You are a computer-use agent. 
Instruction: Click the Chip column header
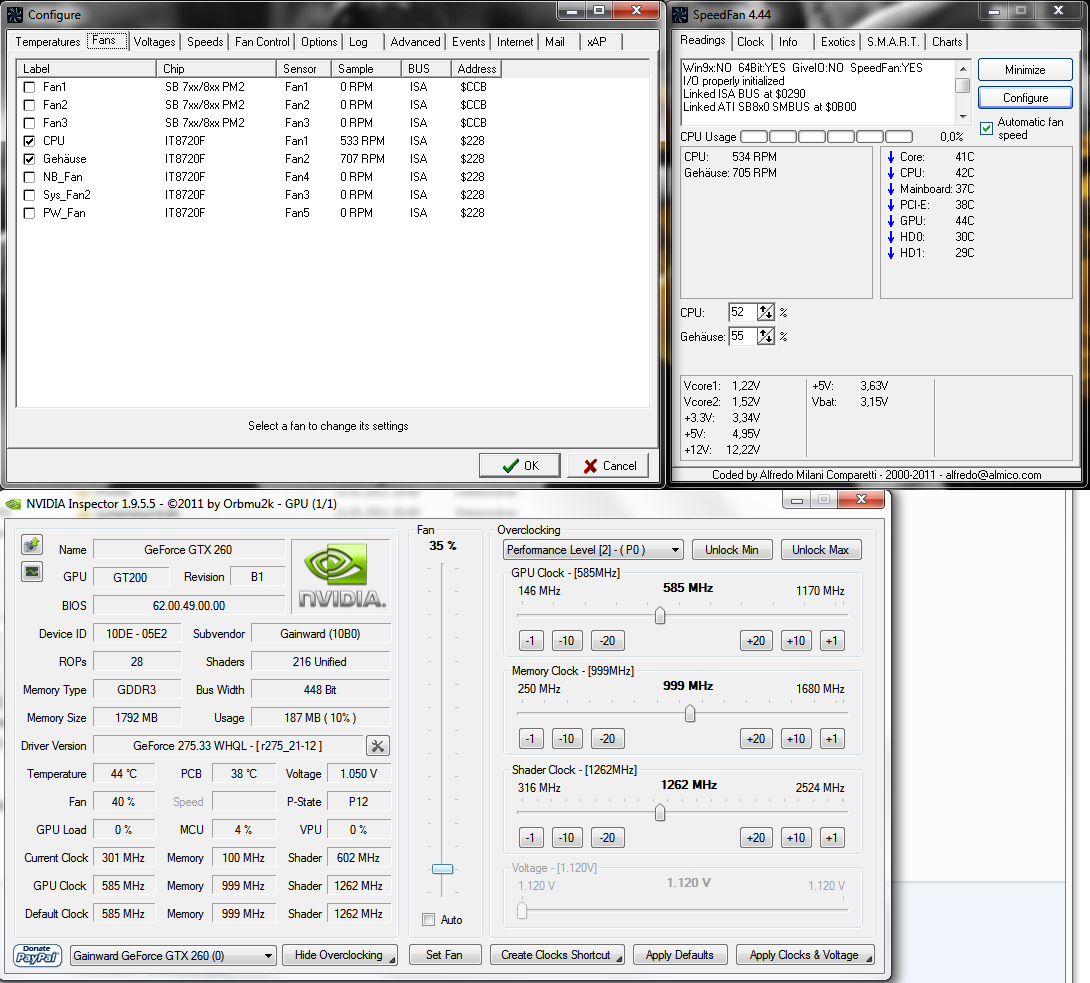coord(217,69)
